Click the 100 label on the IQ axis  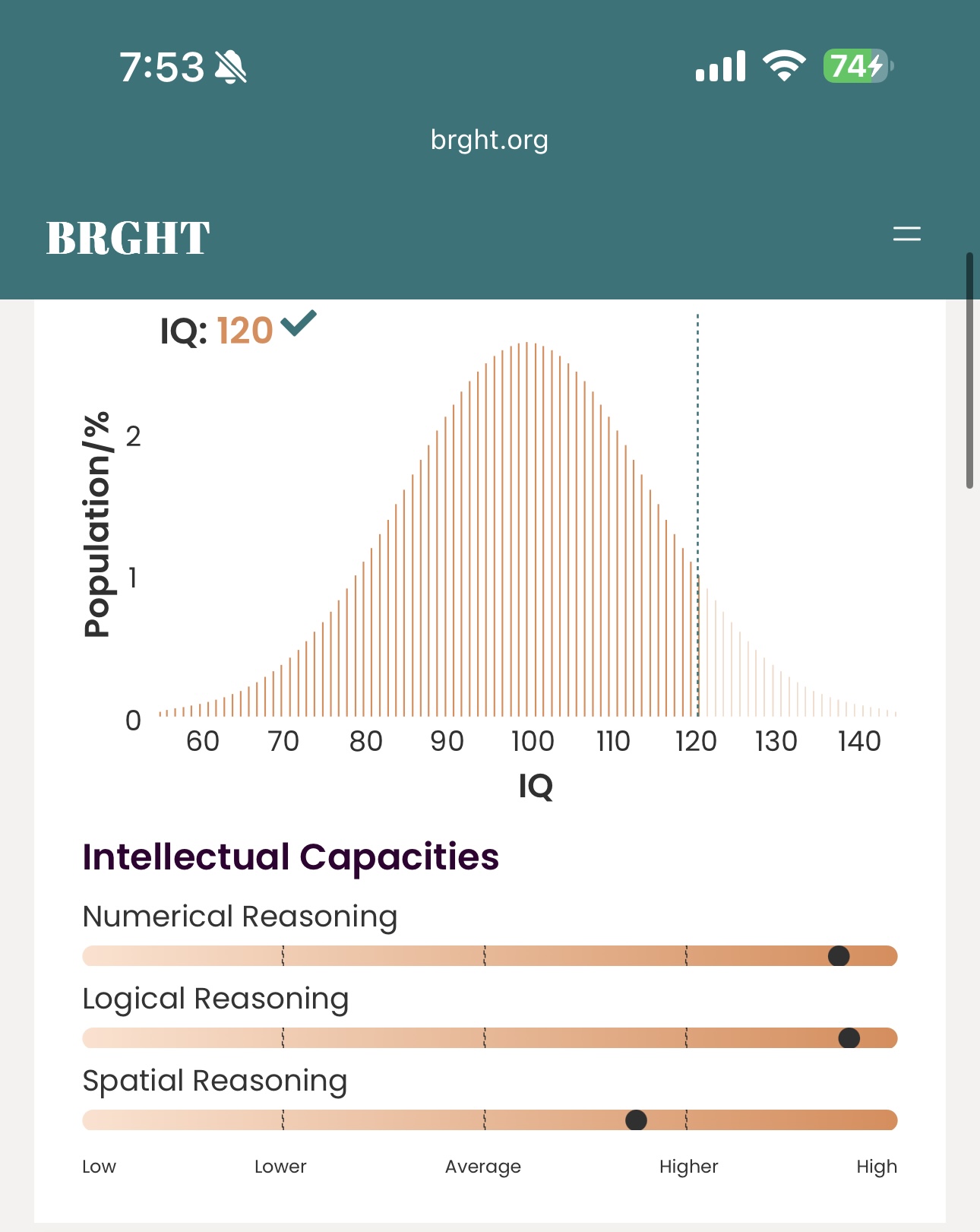533,741
